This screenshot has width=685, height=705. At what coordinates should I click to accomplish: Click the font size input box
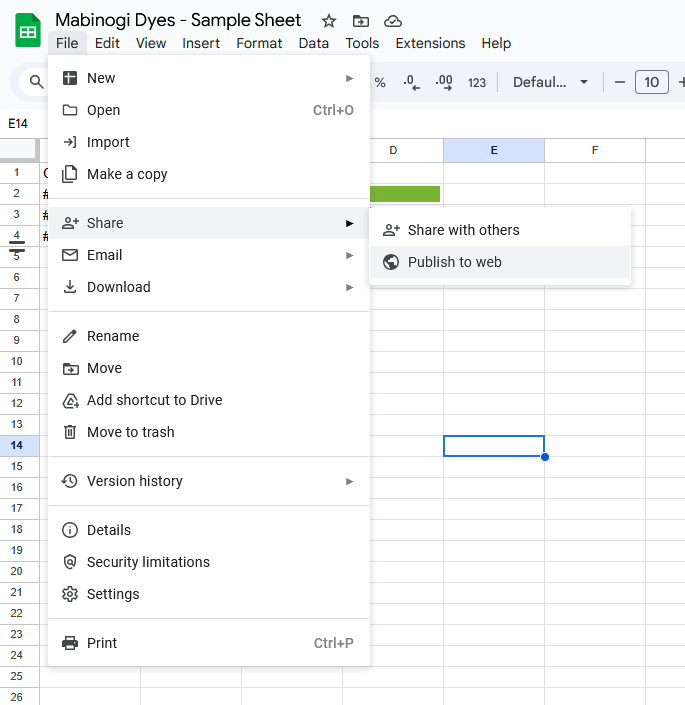(652, 82)
